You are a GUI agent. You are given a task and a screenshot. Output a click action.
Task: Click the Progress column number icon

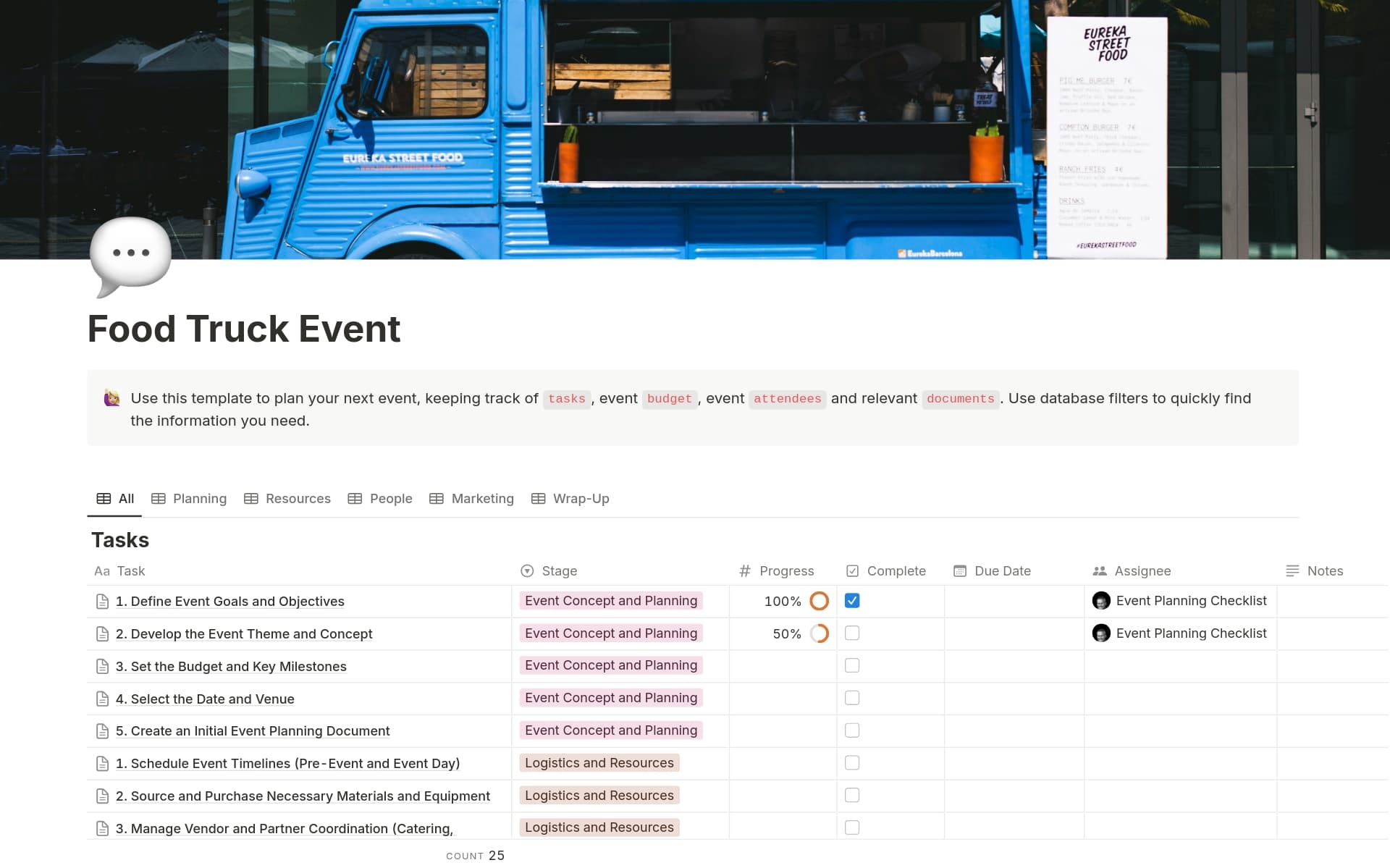tap(744, 571)
